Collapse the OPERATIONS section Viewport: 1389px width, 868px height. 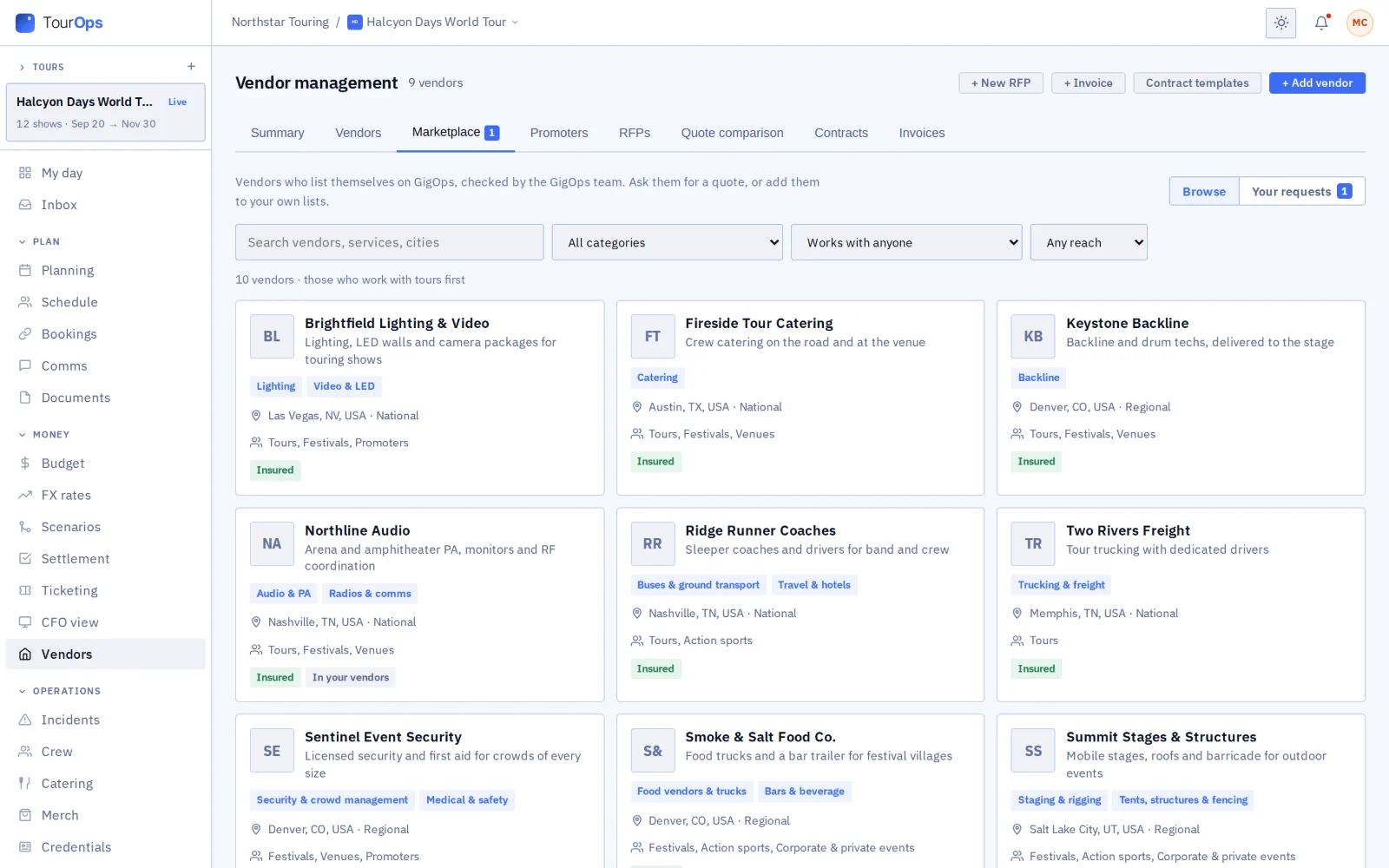[59, 691]
